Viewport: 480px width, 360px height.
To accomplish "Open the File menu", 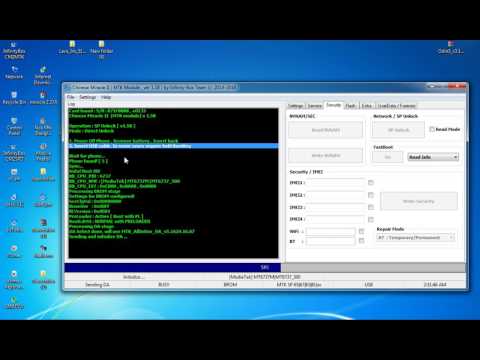I will coord(70,97).
